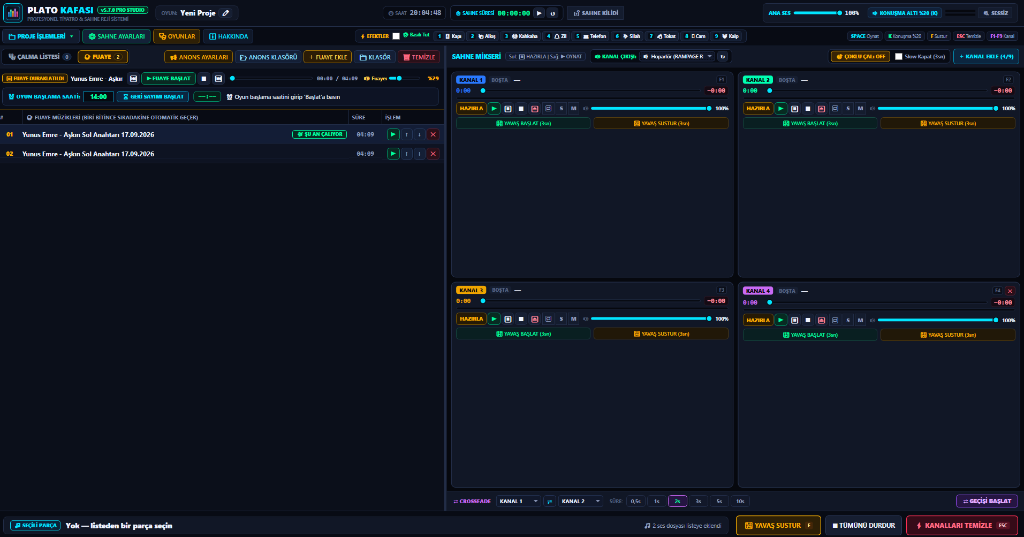Open the Proje İşlemleri dropdown
1024x537 pixels.
click(40, 37)
